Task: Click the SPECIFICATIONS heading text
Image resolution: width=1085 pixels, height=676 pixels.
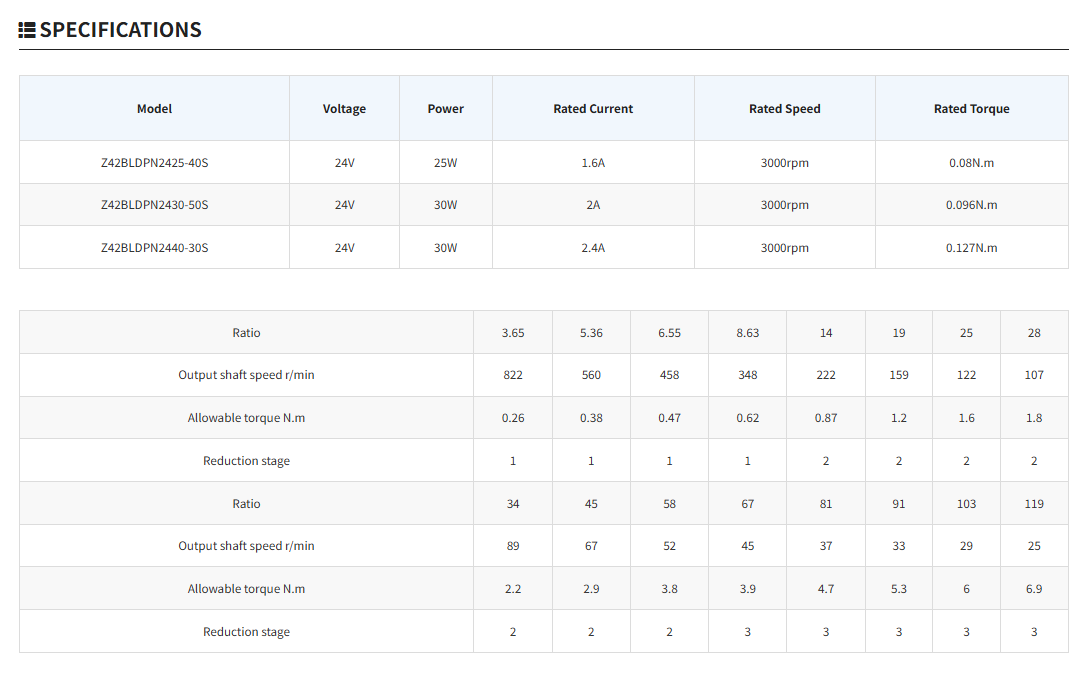Action: click(120, 30)
